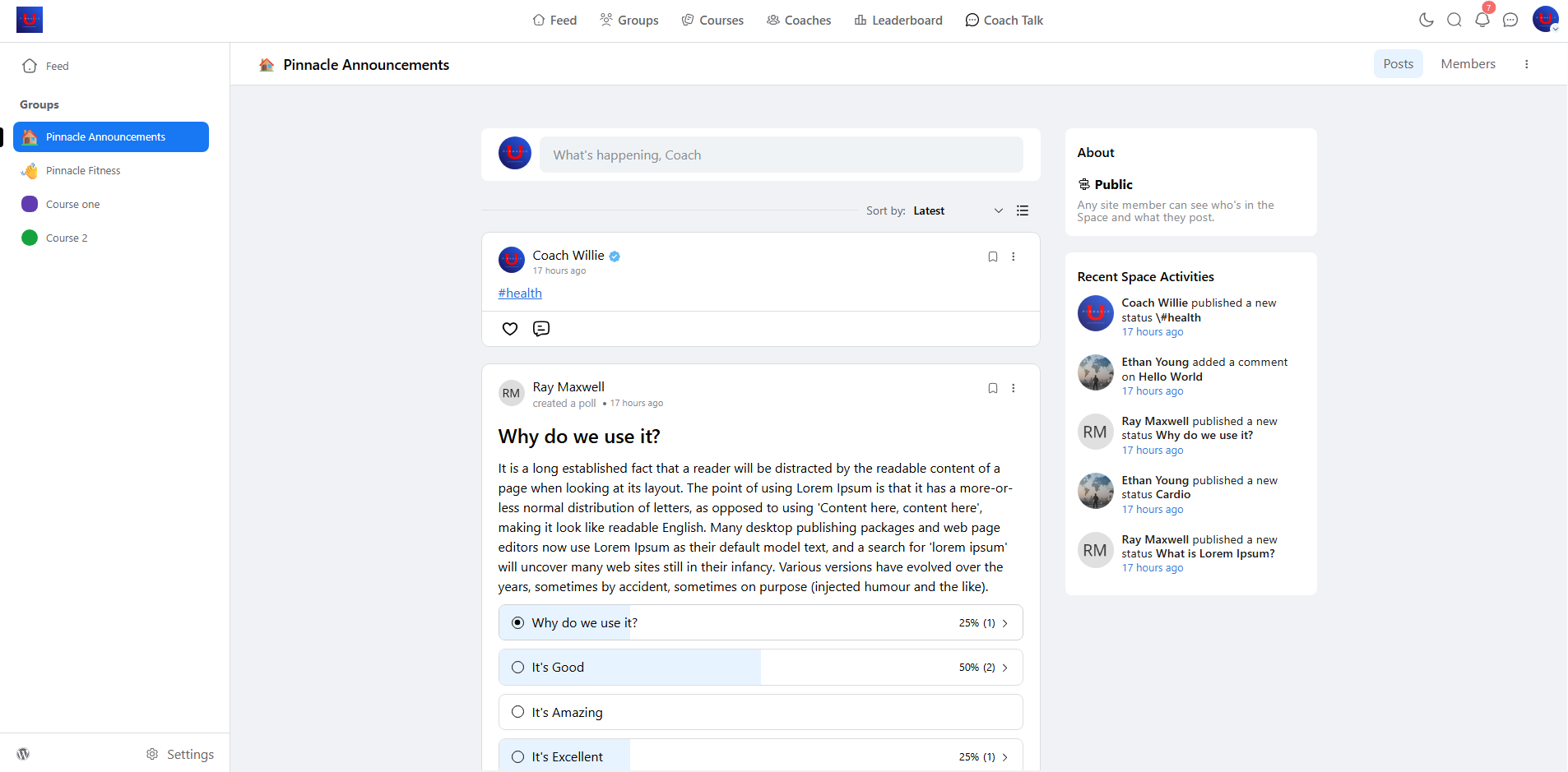
Task: Click the "What's happening, Coach" post field
Action: (781, 155)
